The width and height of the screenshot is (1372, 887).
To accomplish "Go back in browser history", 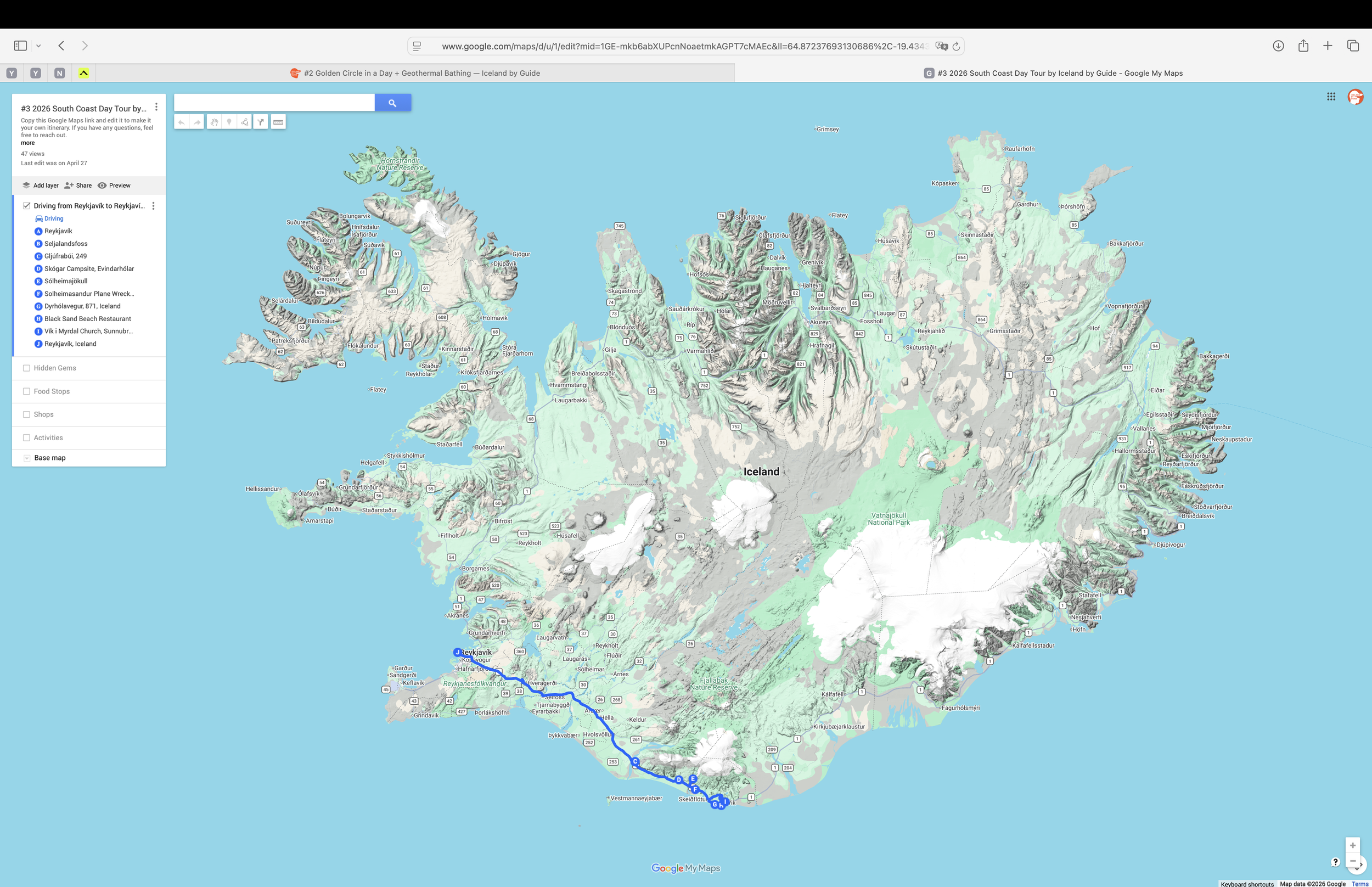I will (61, 46).
